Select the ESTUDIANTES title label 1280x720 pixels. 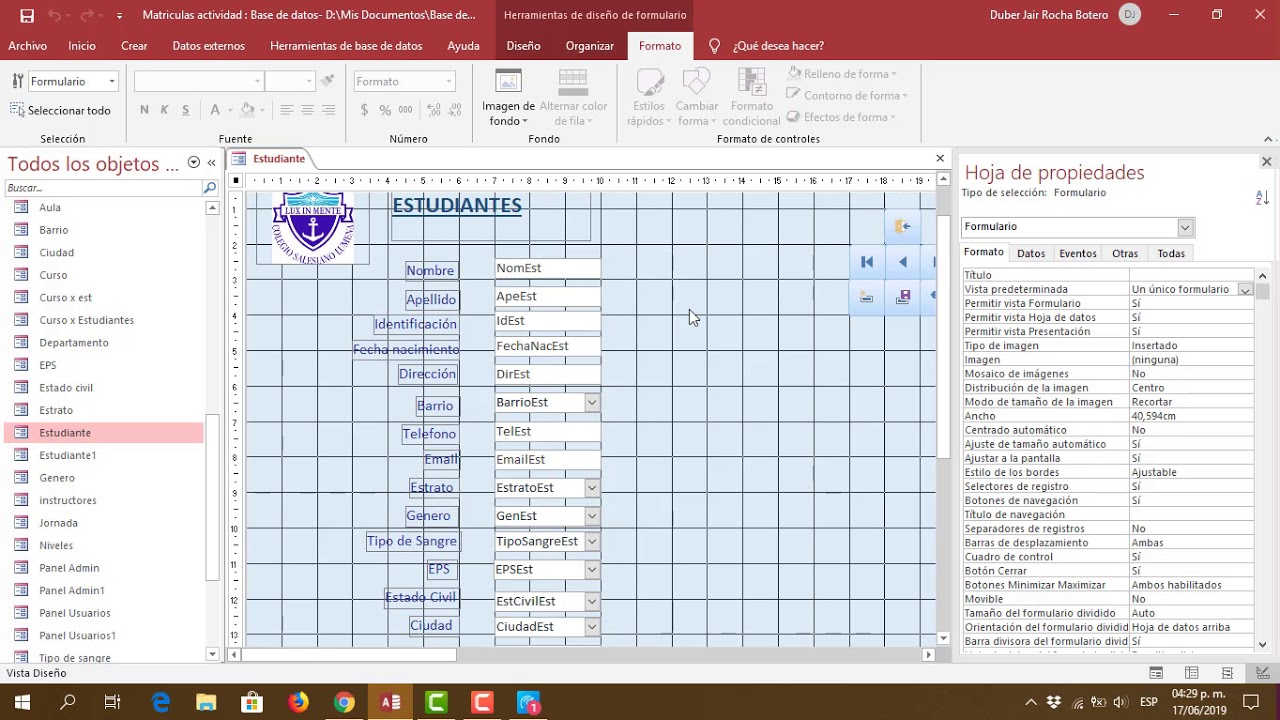[x=457, y=205]
